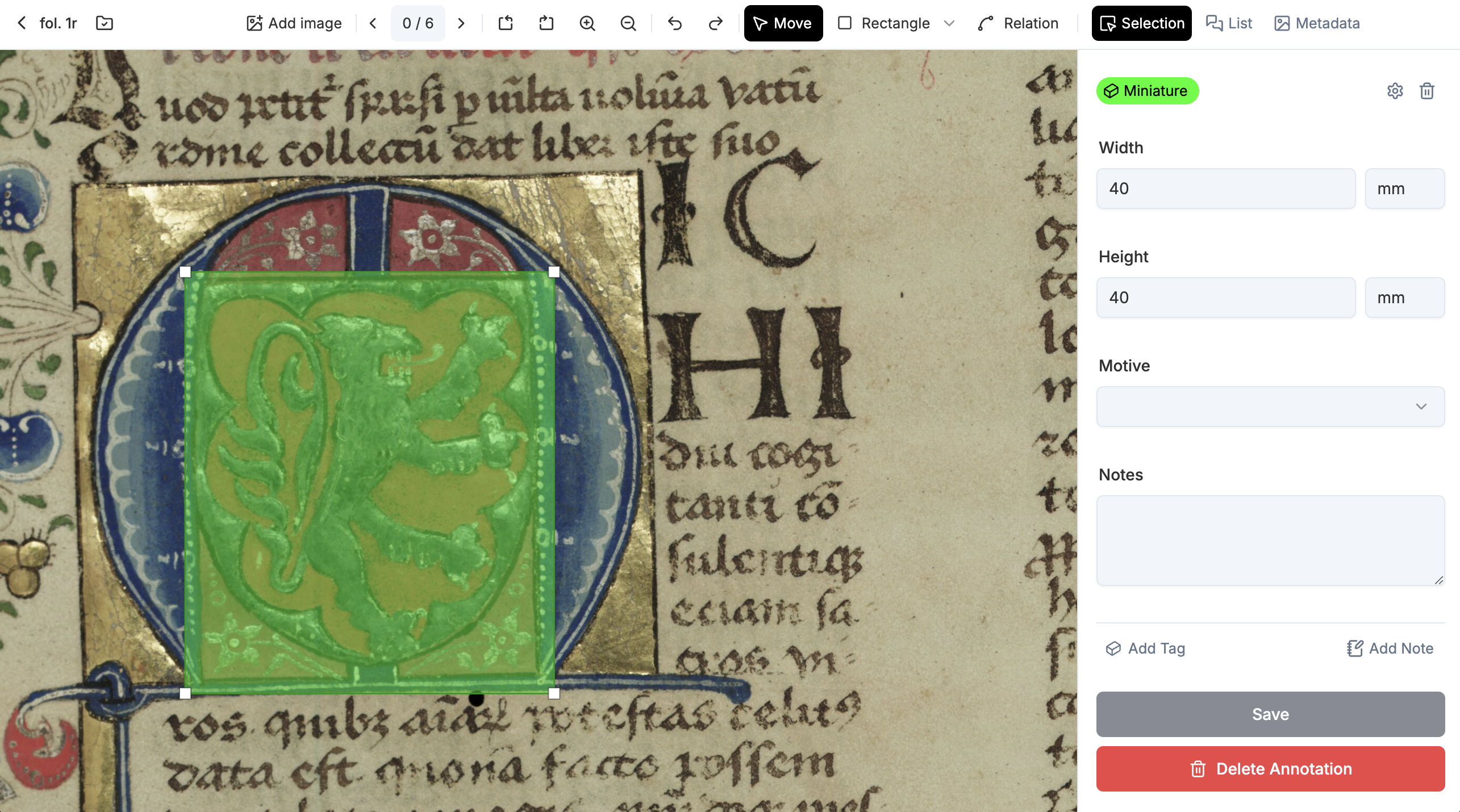This screenshot has width=1460, height=812.
Task: Open the Motive dropdown
Action: click(1270, 407)
